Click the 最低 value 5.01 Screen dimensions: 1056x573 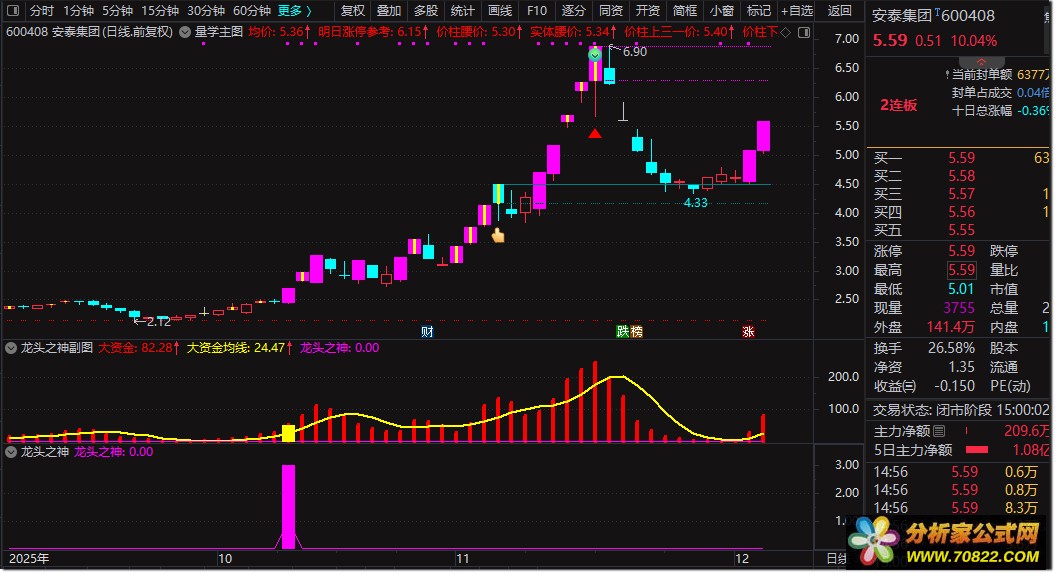click(961, 289)
